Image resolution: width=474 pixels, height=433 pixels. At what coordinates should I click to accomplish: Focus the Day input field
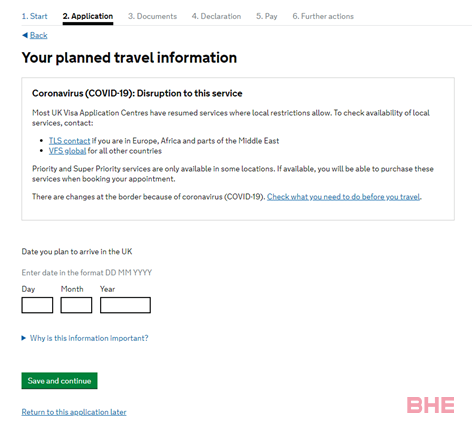[37, 305]
